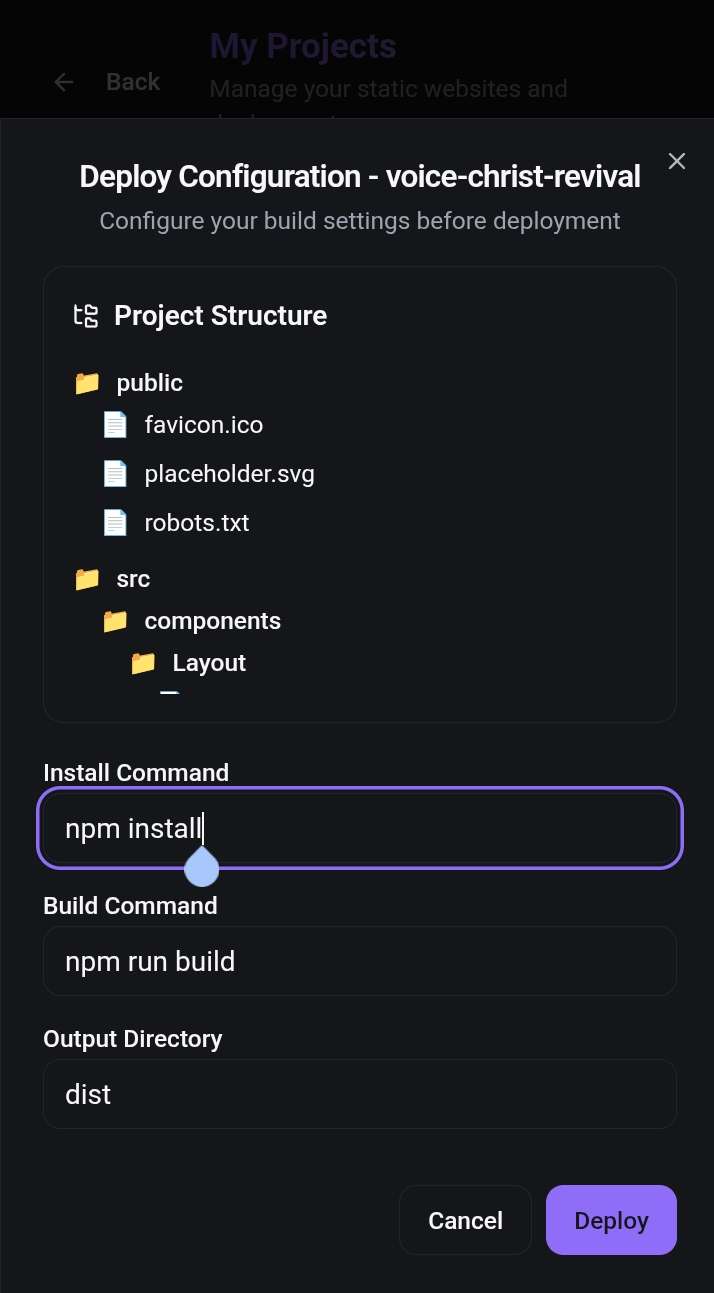
Task: Click the Layout folder icon
Action: click(x=143, y=663)
